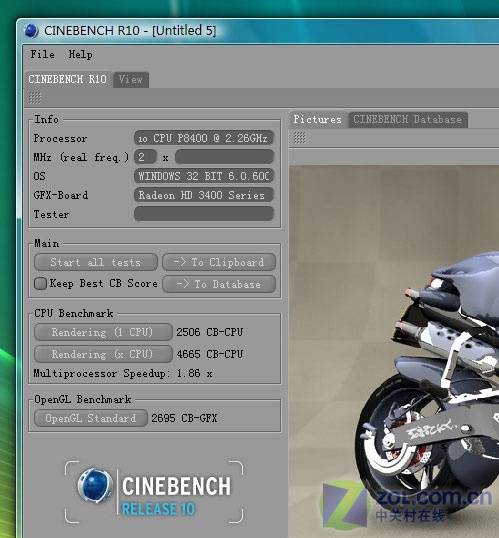Click the Processor name field
Screen dimensions: 499x538
coord(204,138)
